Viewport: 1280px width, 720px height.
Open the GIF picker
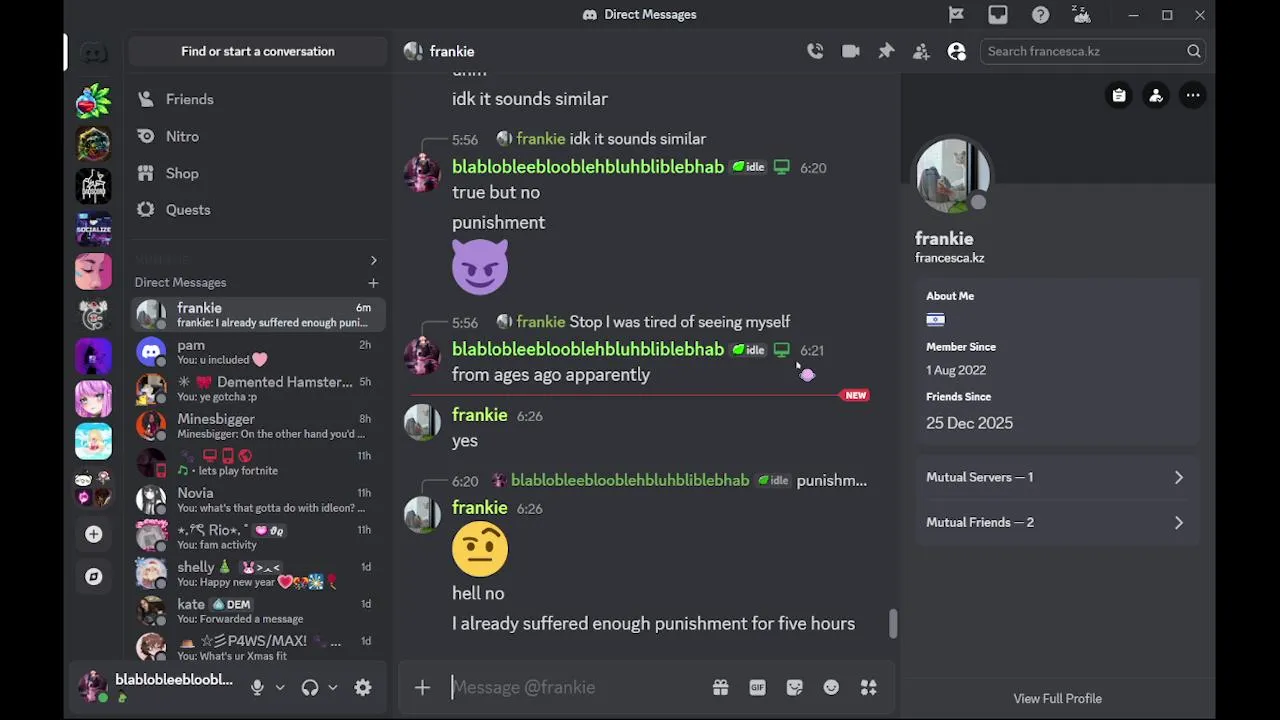coord(757,687)
